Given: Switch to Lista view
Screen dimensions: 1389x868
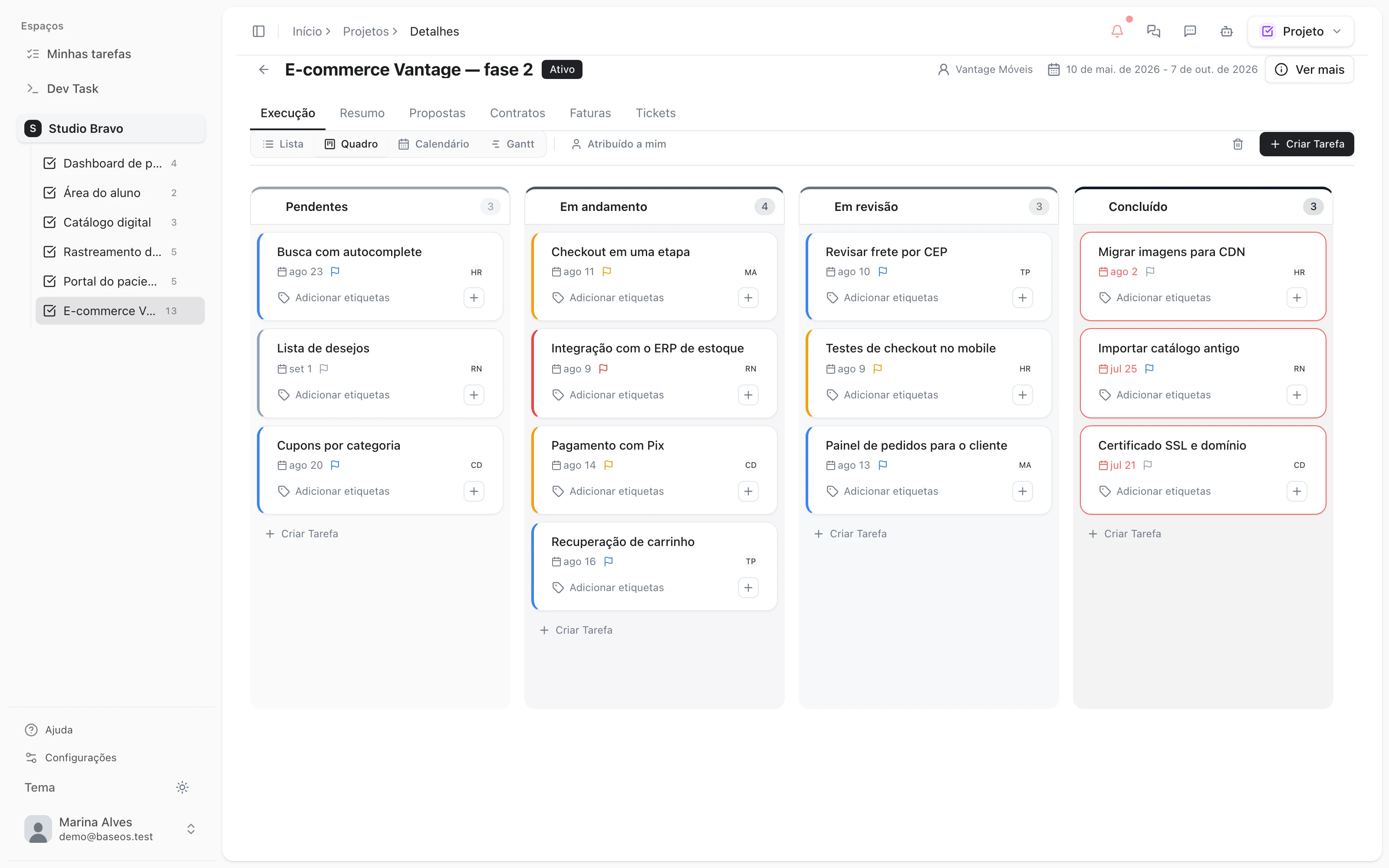Looking at the screenshot, I should pos(283,144).
